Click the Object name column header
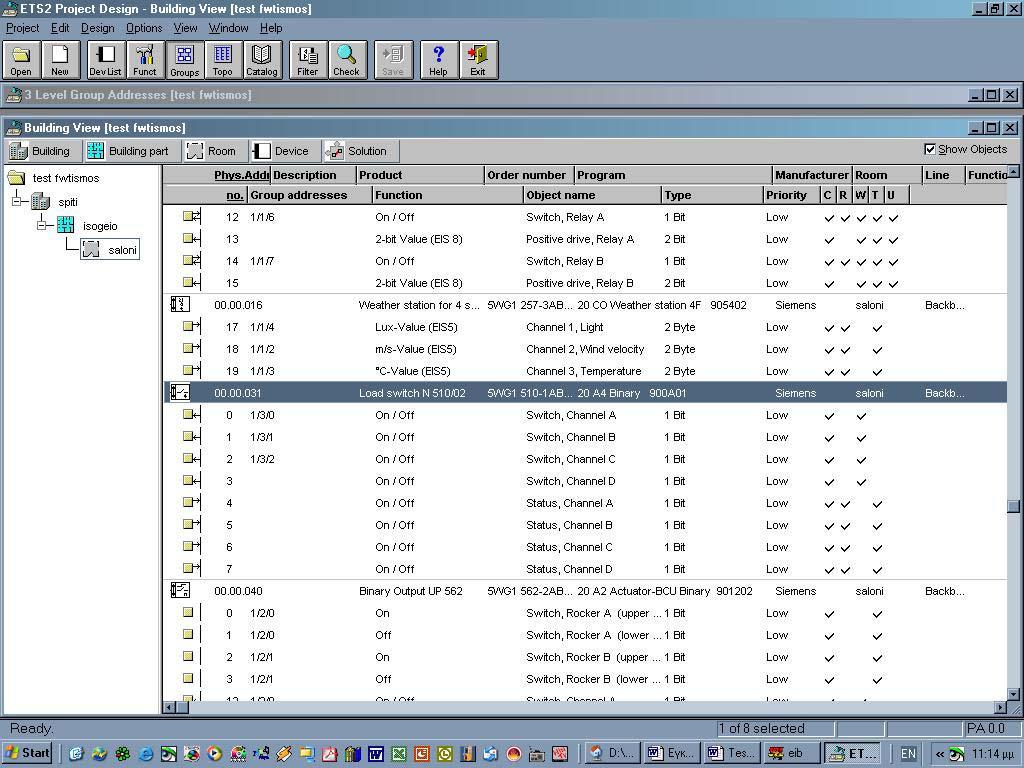The image size is (1024, 768). [x=592, y=195]
